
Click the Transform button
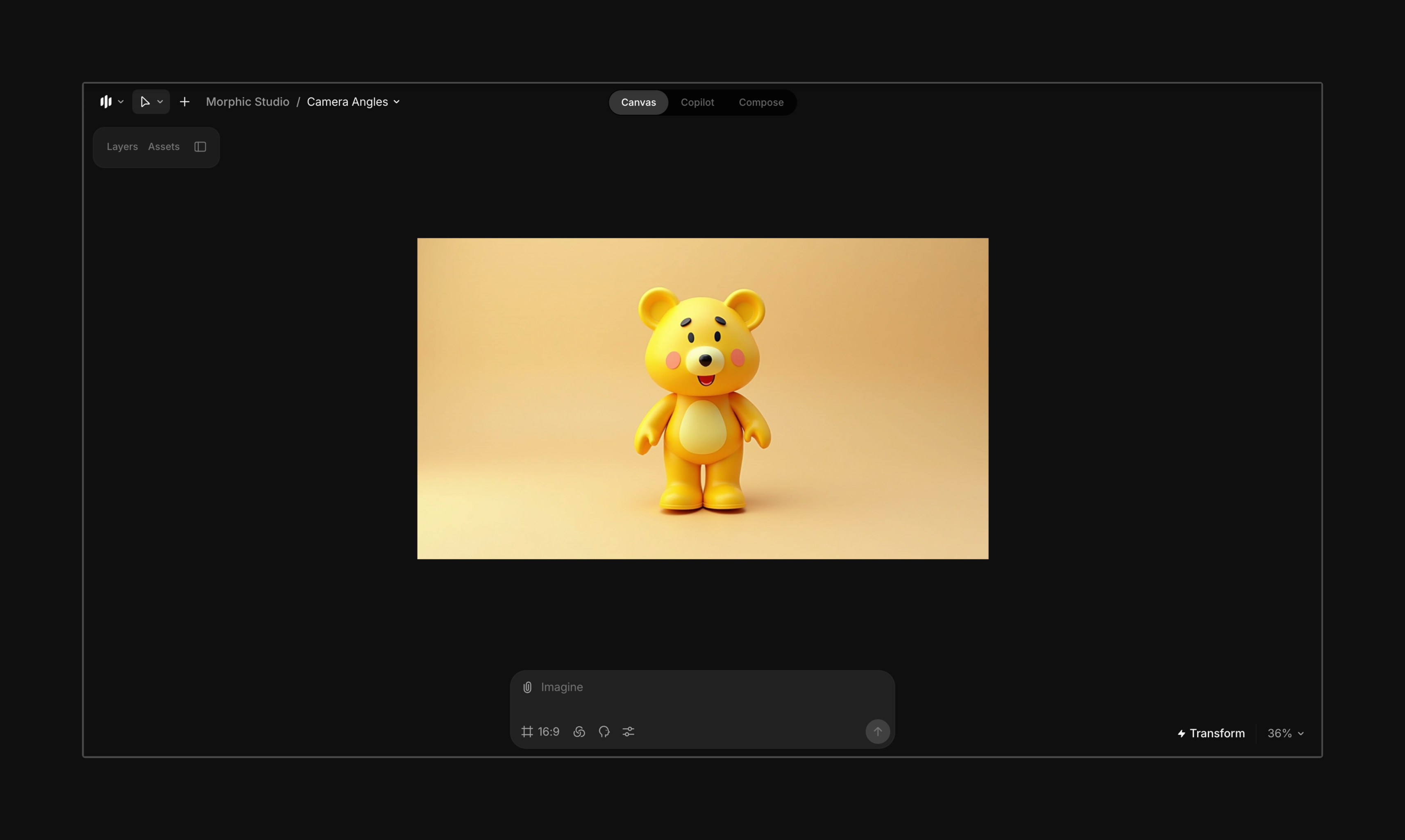click(x=1211, y=734)
